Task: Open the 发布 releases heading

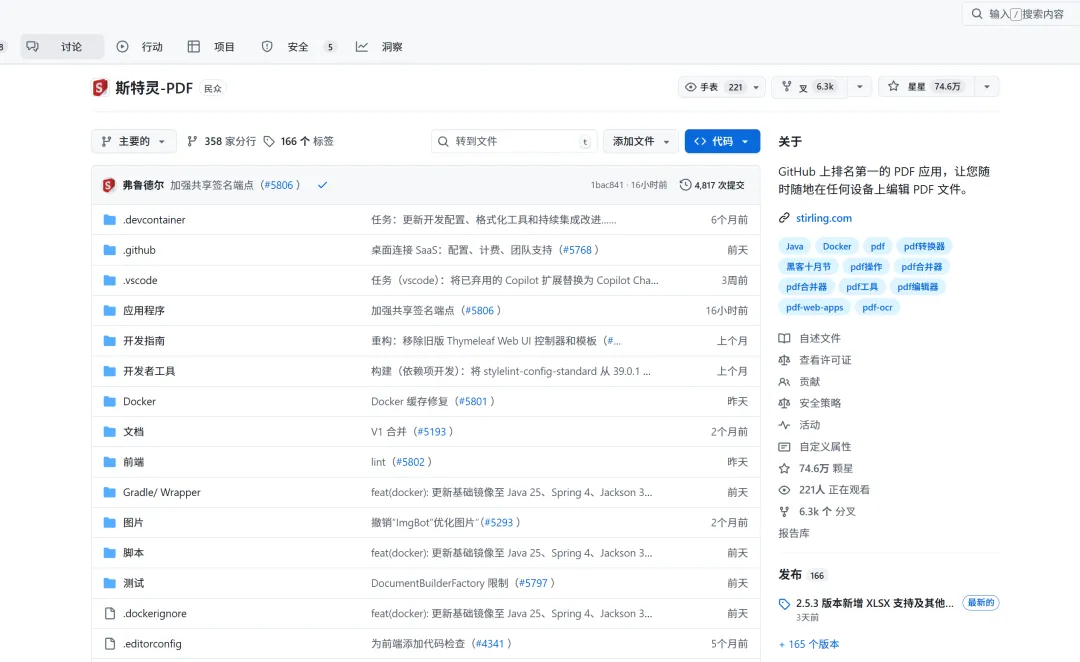Action: coord(790,575)
